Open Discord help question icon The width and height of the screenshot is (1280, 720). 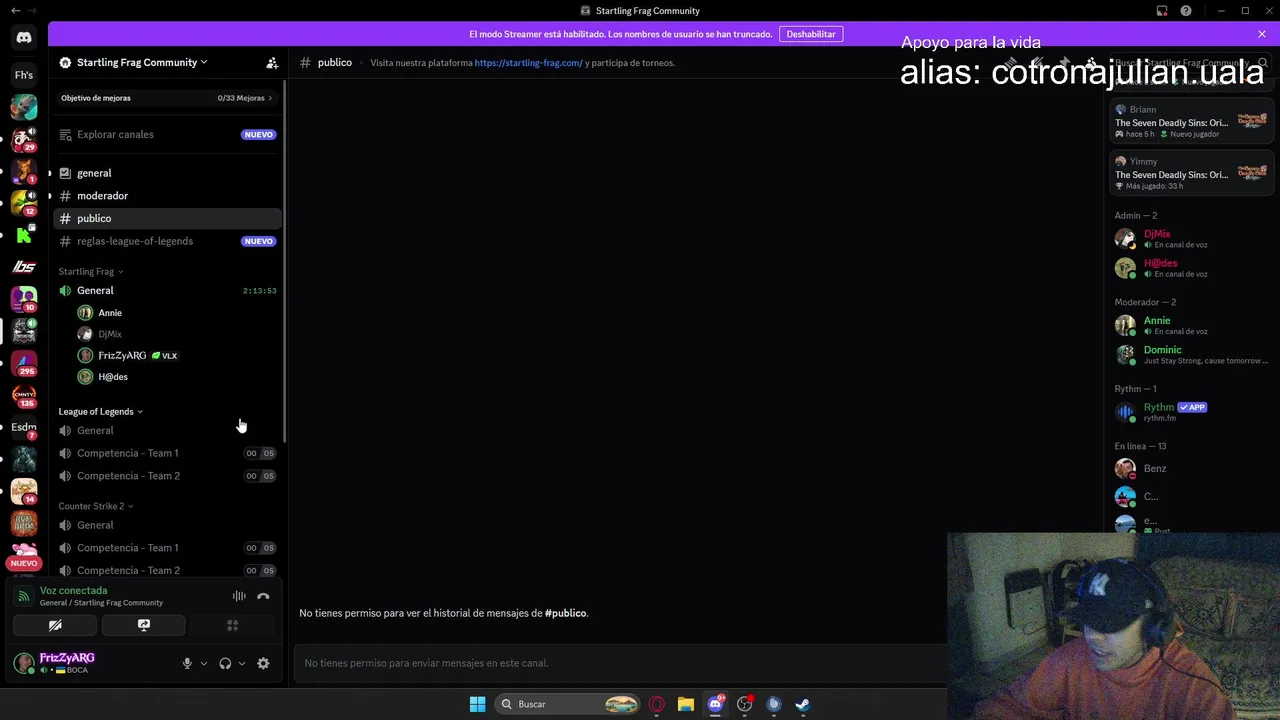coord(1186,11)
